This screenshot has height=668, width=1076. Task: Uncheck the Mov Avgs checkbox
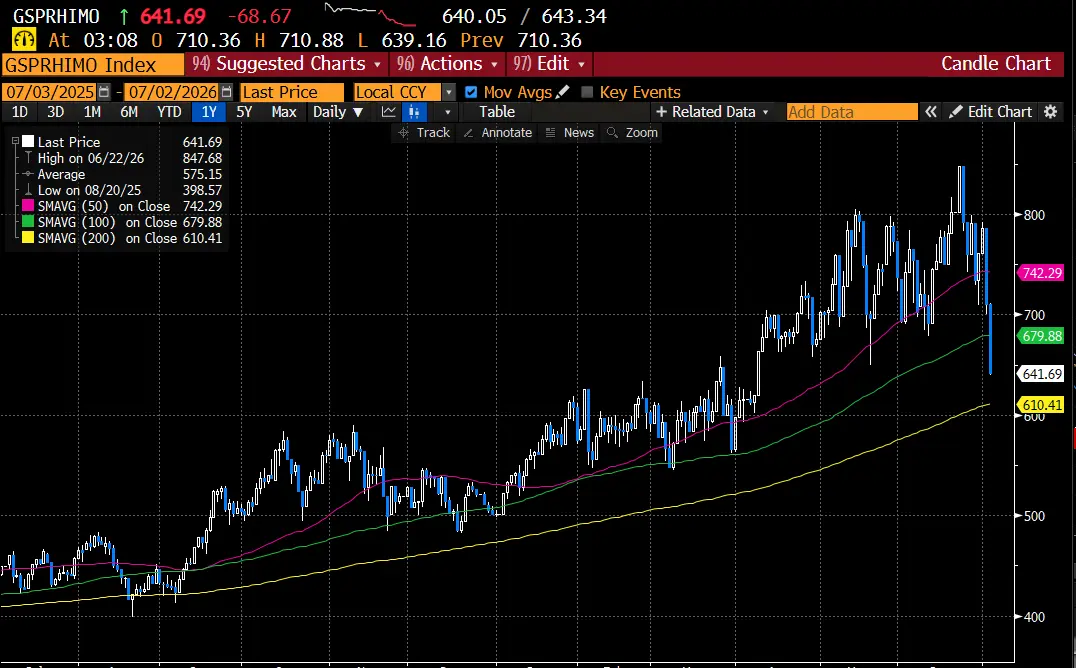[471, 92]
